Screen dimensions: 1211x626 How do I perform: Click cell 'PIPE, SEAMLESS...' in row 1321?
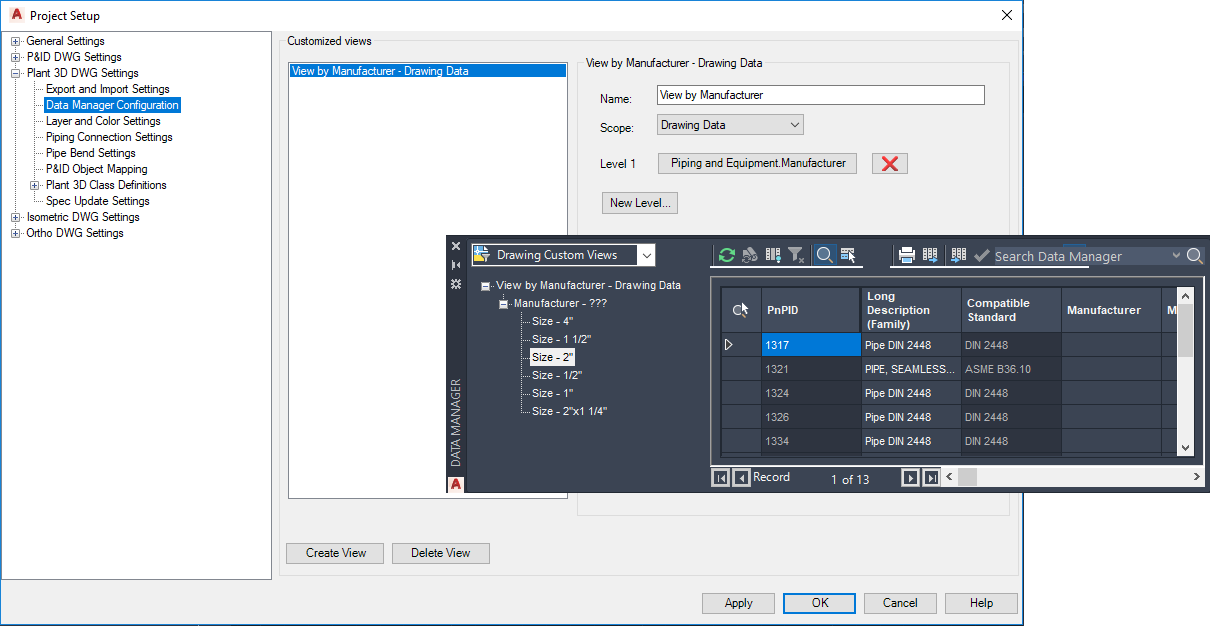[911, 369]
